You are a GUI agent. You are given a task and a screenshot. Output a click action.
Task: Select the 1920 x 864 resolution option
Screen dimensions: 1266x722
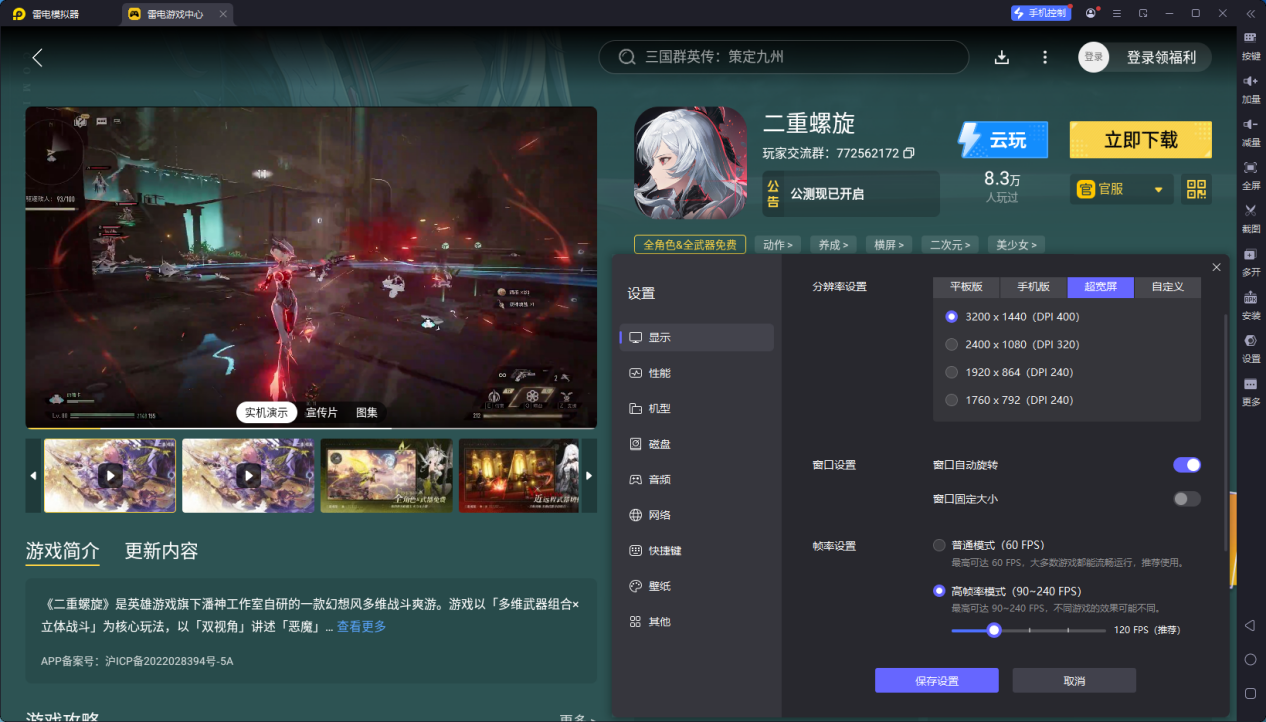click(x=951, y=372)
